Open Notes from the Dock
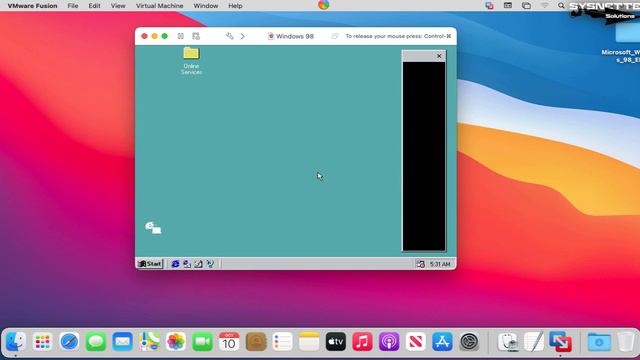 309,342
